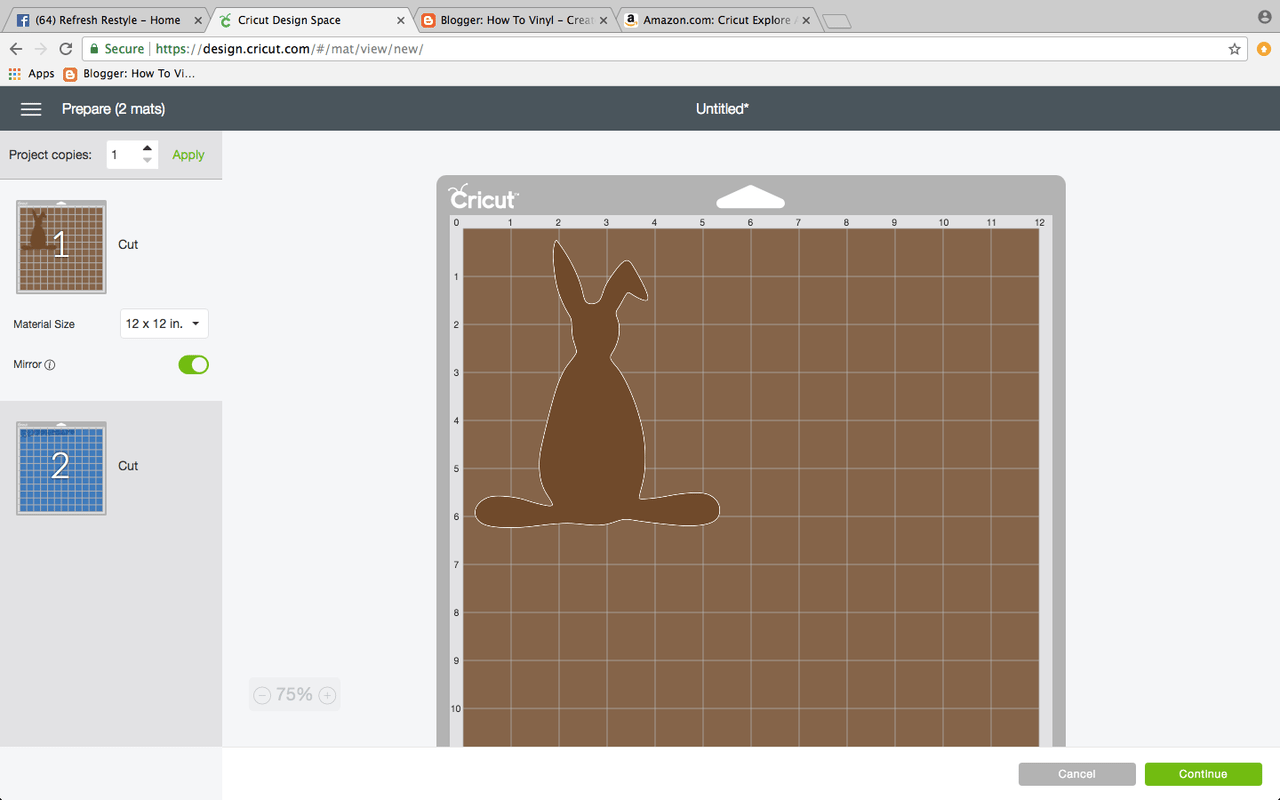
Task: Click the Material Size label
Action: [x=44, y=324]
